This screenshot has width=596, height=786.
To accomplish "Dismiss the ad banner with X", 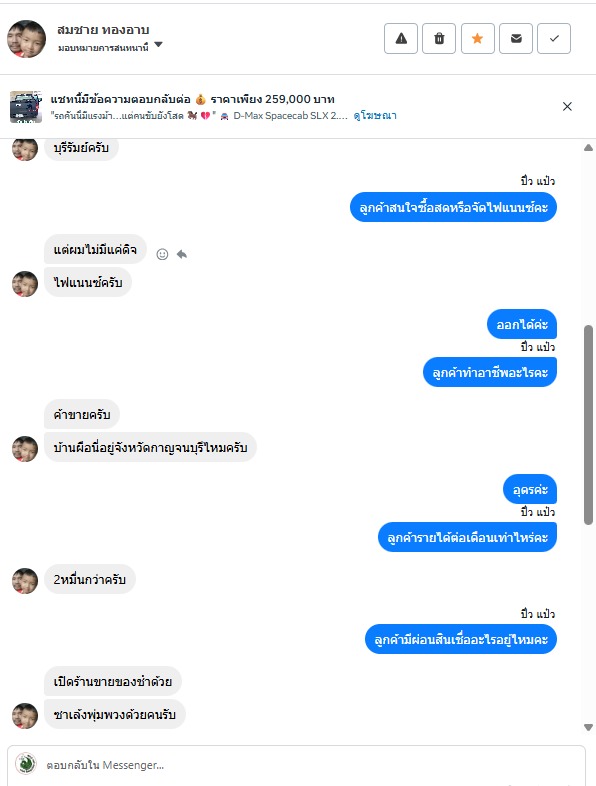I will click(x=567, y=106).
